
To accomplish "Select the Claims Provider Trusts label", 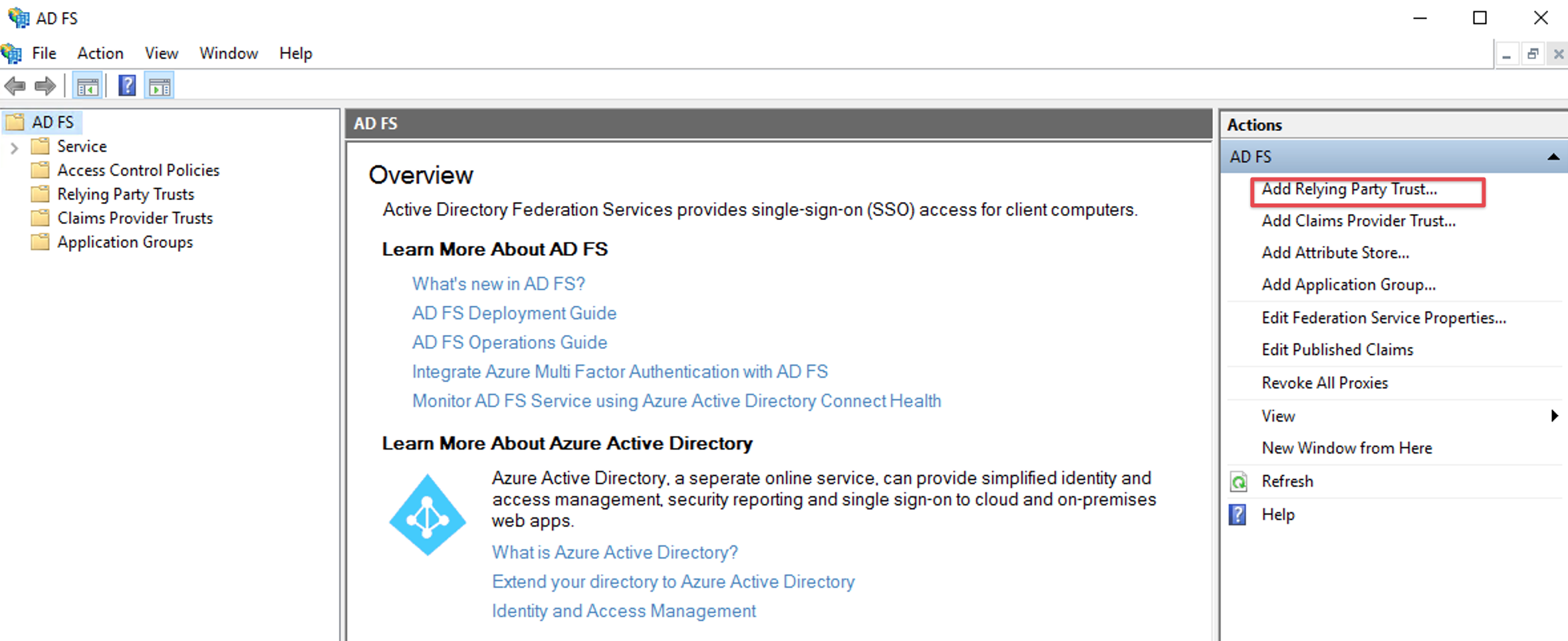I will pyautogui.click(x=135, y=218).
